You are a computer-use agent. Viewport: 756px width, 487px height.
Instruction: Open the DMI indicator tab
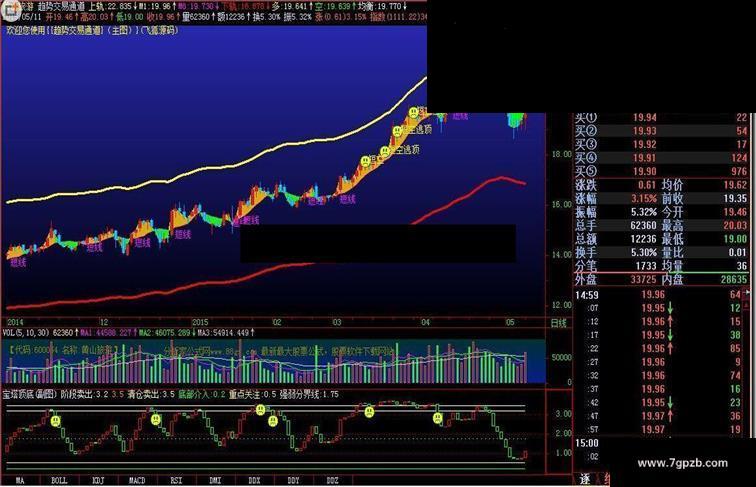click(216, 480)
